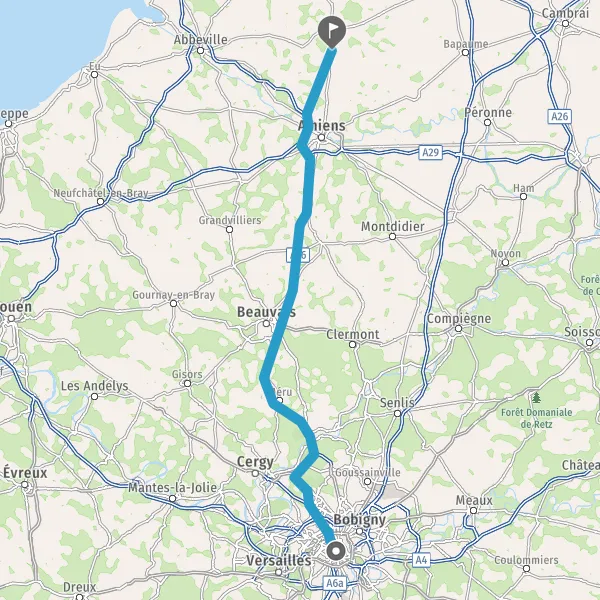Click the Amiens city label
Image resolution: width=600 pixels, height=600 pixels.
click(321, 125)
